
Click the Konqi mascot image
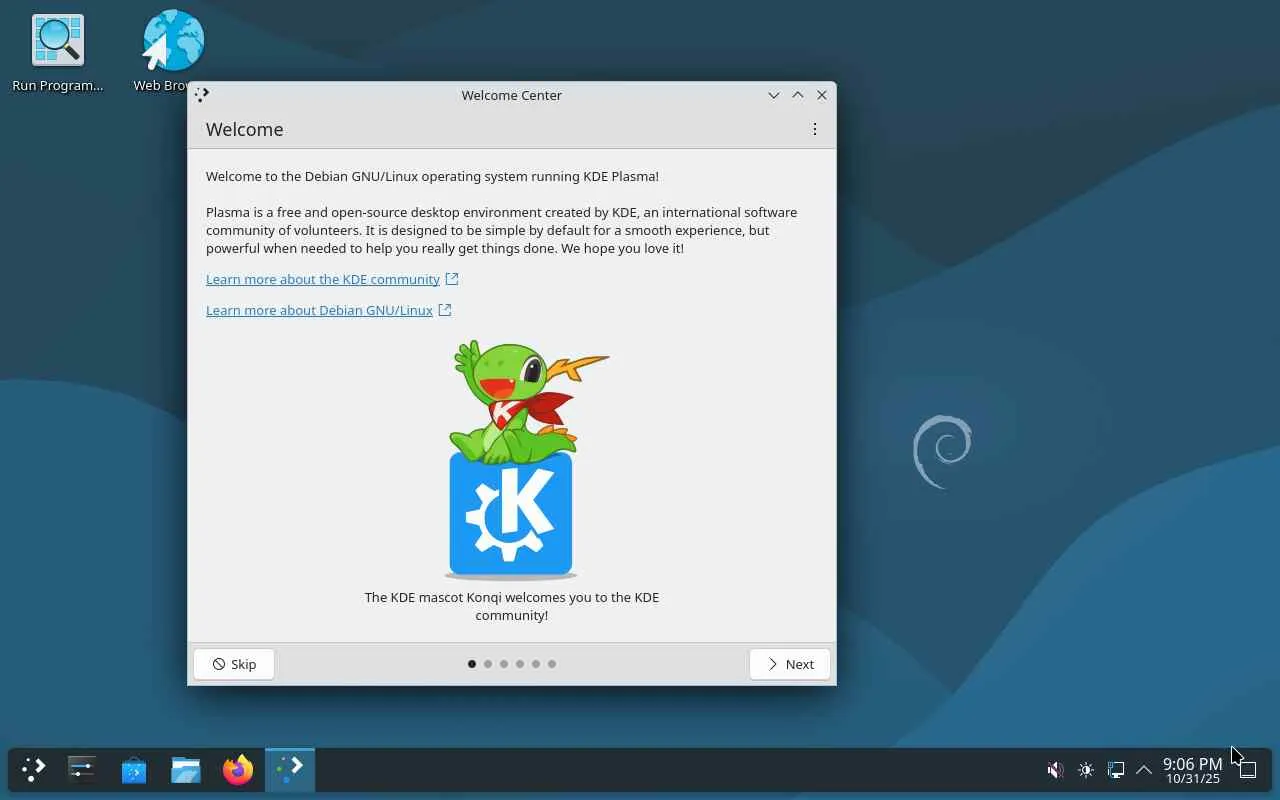512,460
